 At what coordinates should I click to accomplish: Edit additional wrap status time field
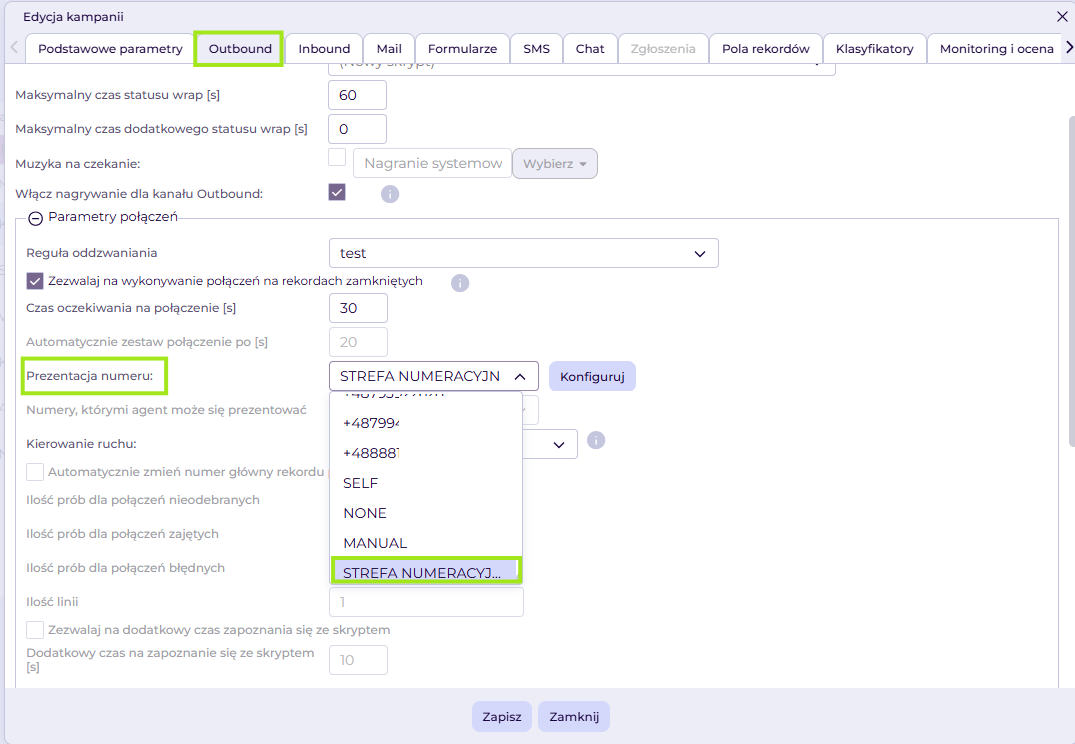coord(357,129)
